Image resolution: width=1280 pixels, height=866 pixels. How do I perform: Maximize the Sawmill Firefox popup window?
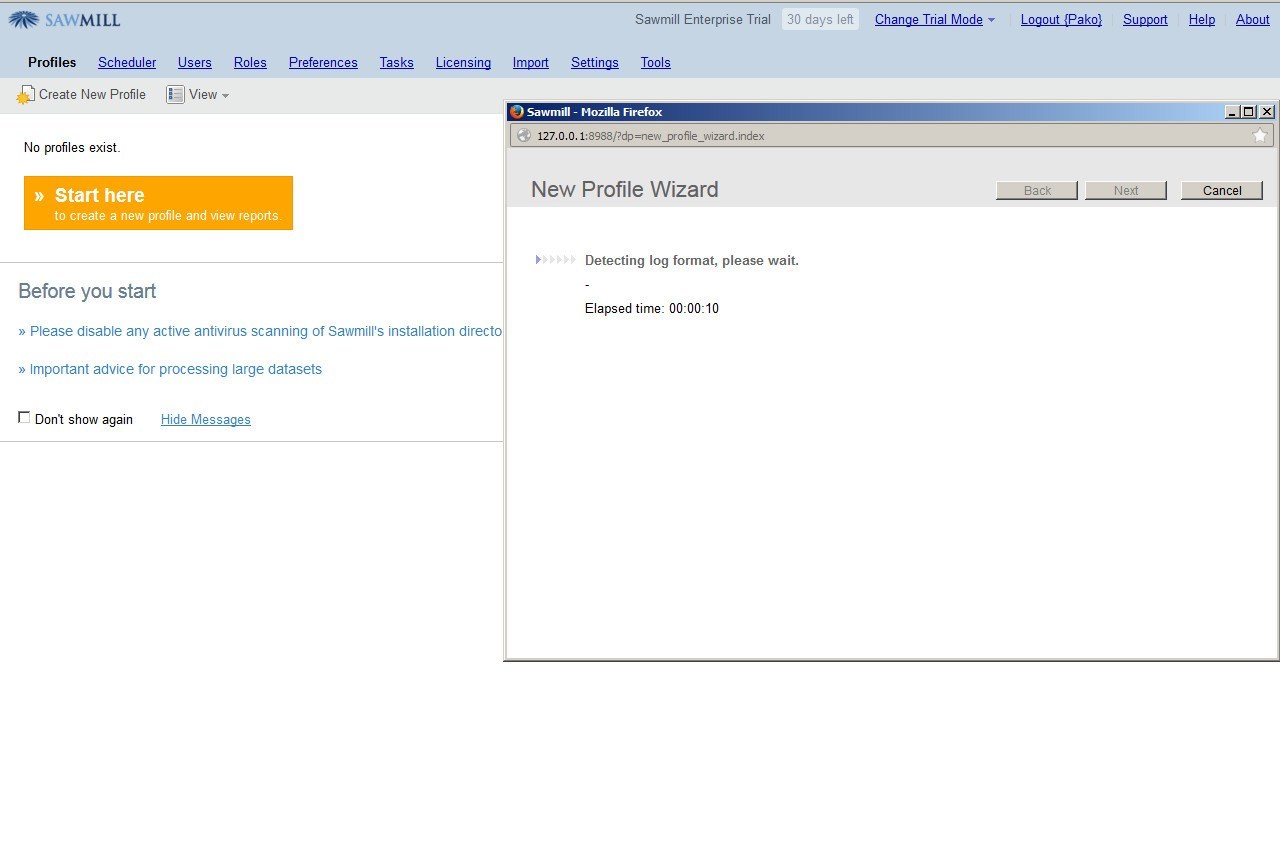pos(1249,112)
